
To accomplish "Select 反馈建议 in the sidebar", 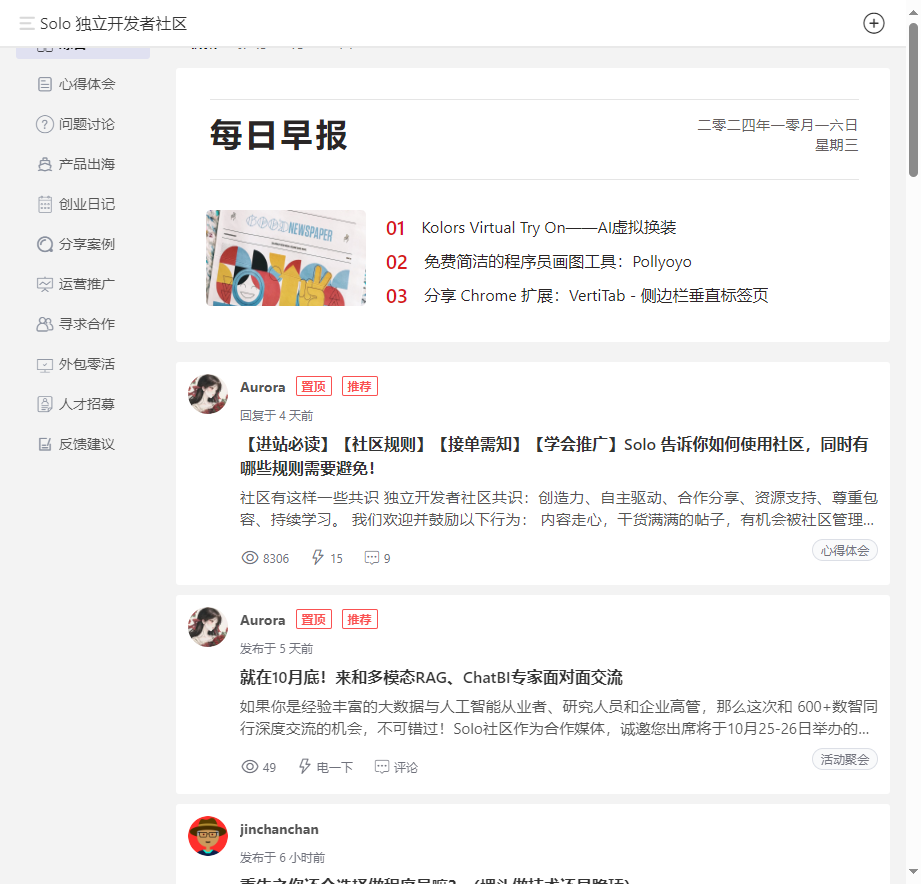I will point(83,444).
